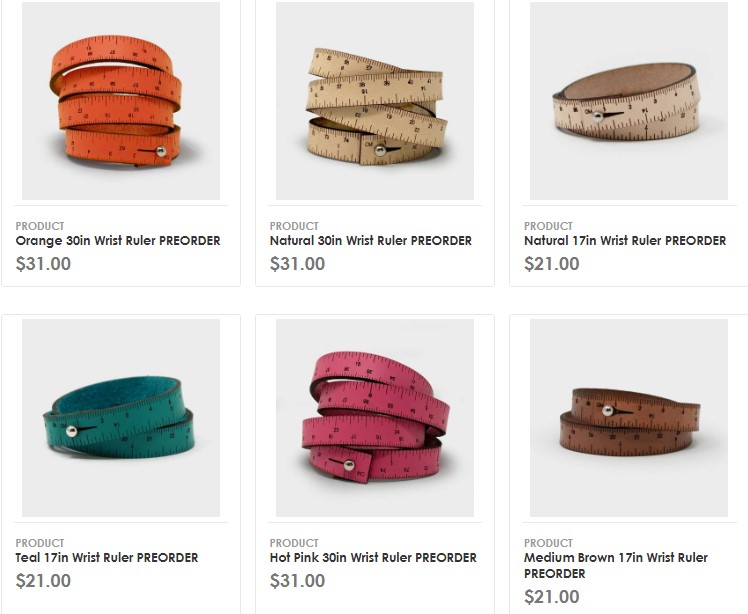Image resolution: width=748 pixels, height=614 pixels.
Task: Click the Natural 17in Wrist Ruler PREORDER title
Action: pyautogui.click(x=625, y=240)
